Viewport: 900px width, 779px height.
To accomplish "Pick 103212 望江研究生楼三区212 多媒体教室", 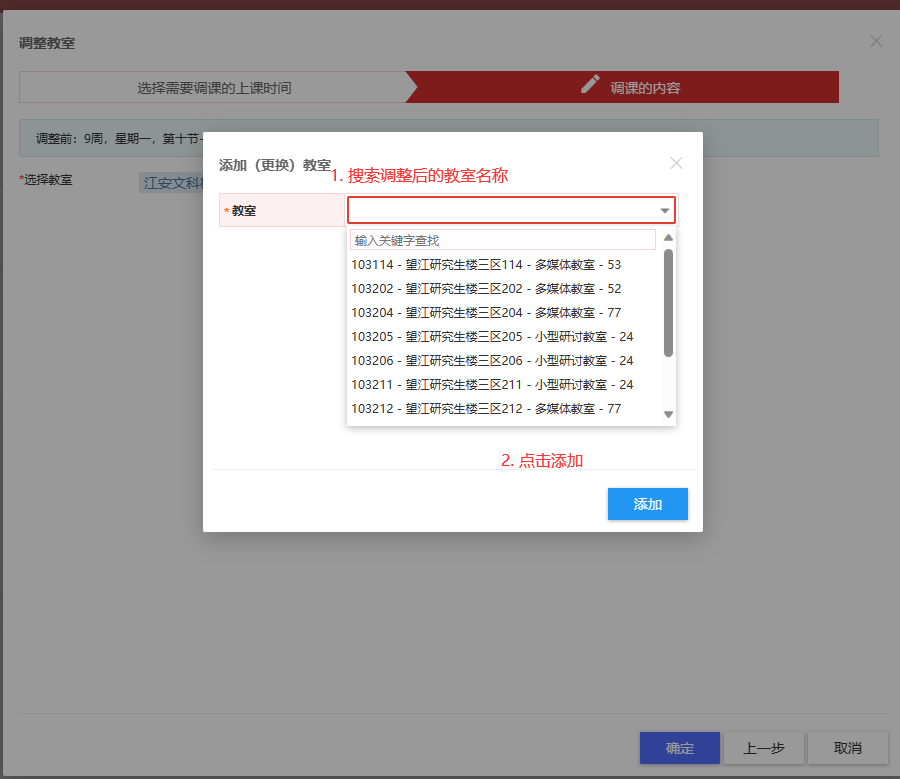I will (486, 409).
